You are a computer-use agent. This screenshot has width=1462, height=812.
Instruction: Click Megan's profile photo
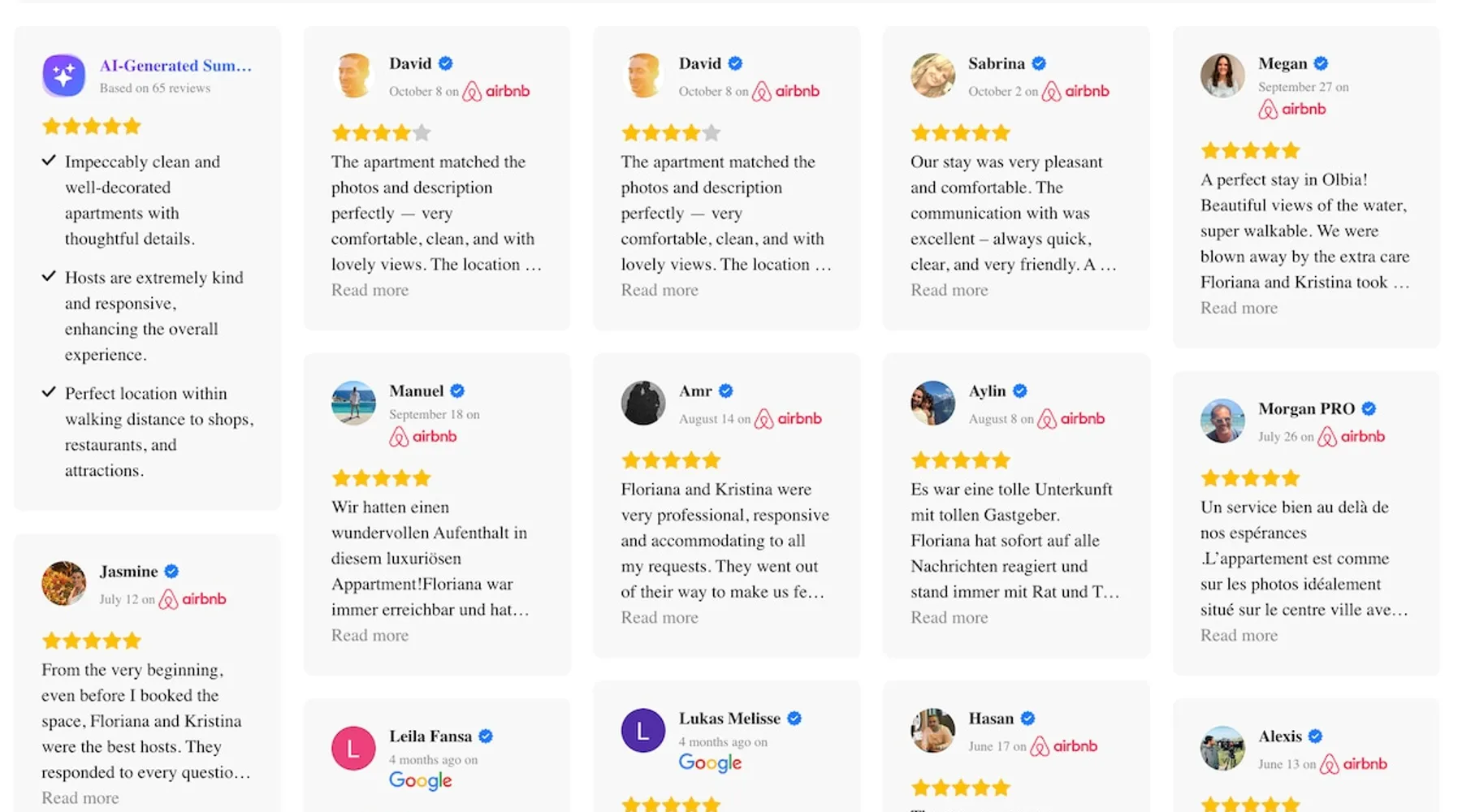(x=1222, y=76)
